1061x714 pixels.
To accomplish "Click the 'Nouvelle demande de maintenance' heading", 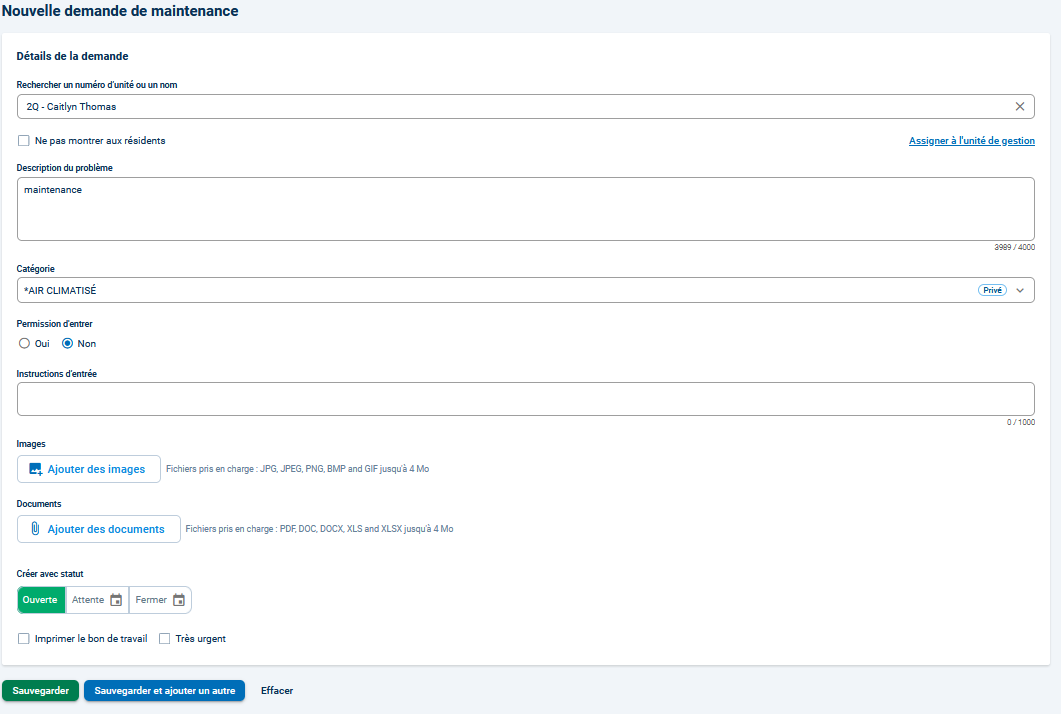I will pyautogui.click(x=120, y=11).
